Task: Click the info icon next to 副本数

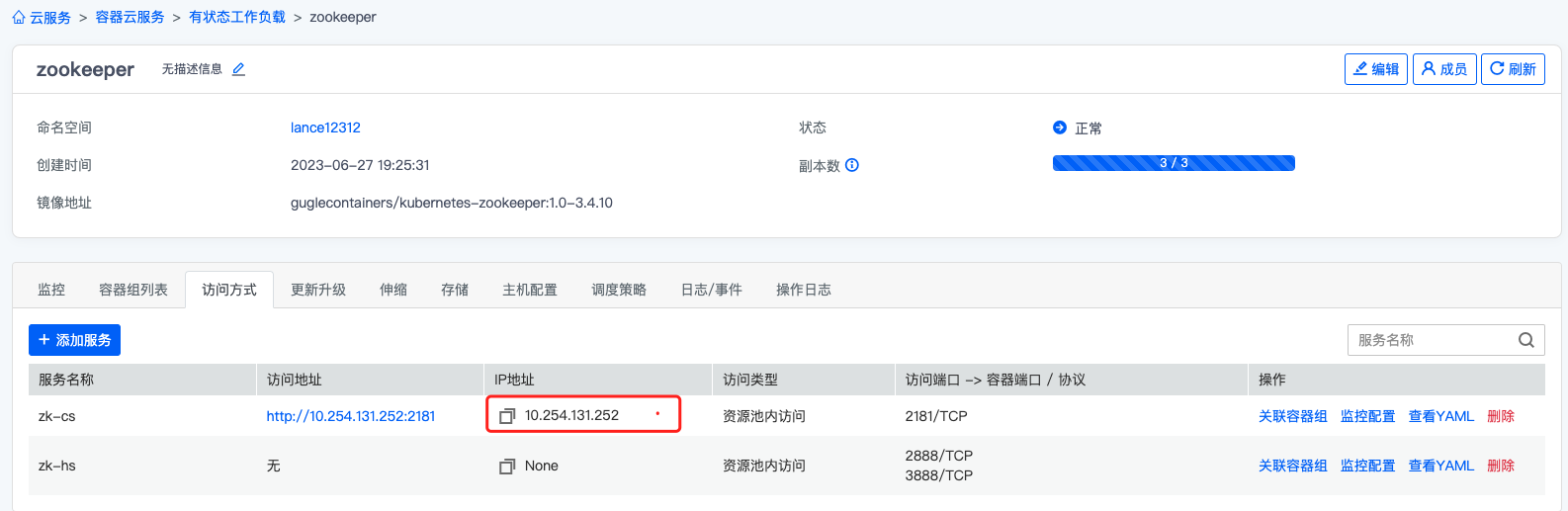Action: tap(852, 165)
